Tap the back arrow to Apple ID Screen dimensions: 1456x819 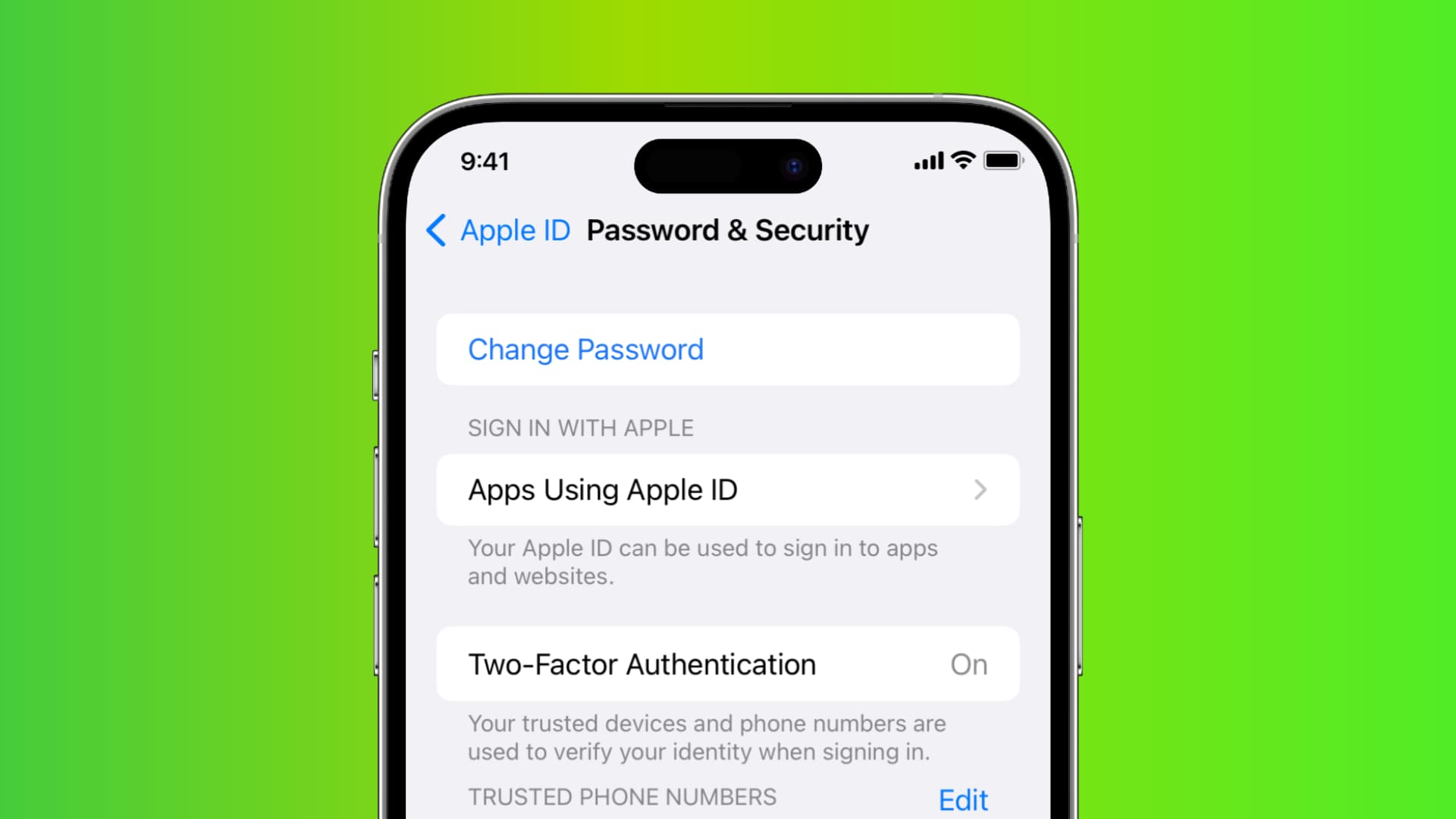pos(436,230)
